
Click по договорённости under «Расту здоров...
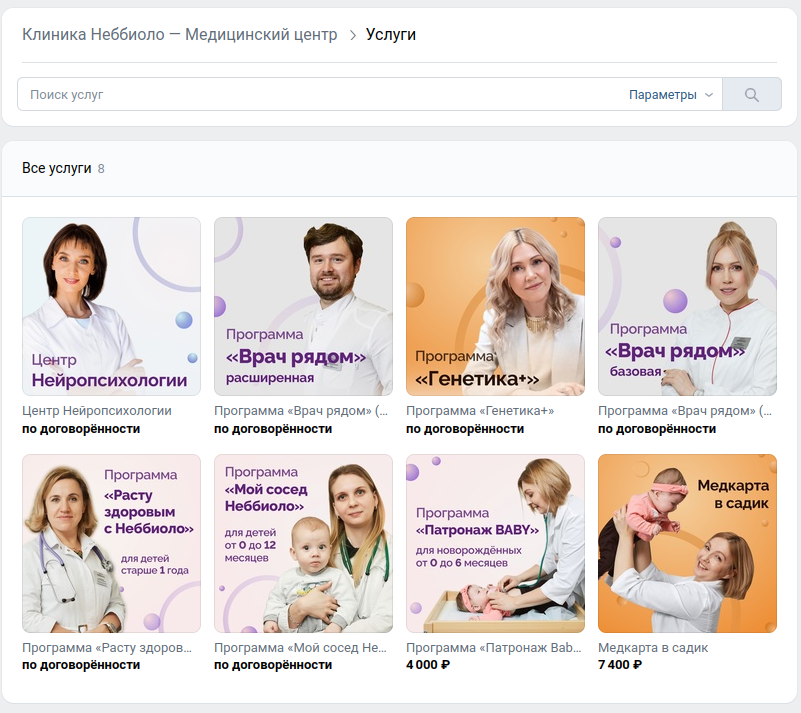pos(81,664)
